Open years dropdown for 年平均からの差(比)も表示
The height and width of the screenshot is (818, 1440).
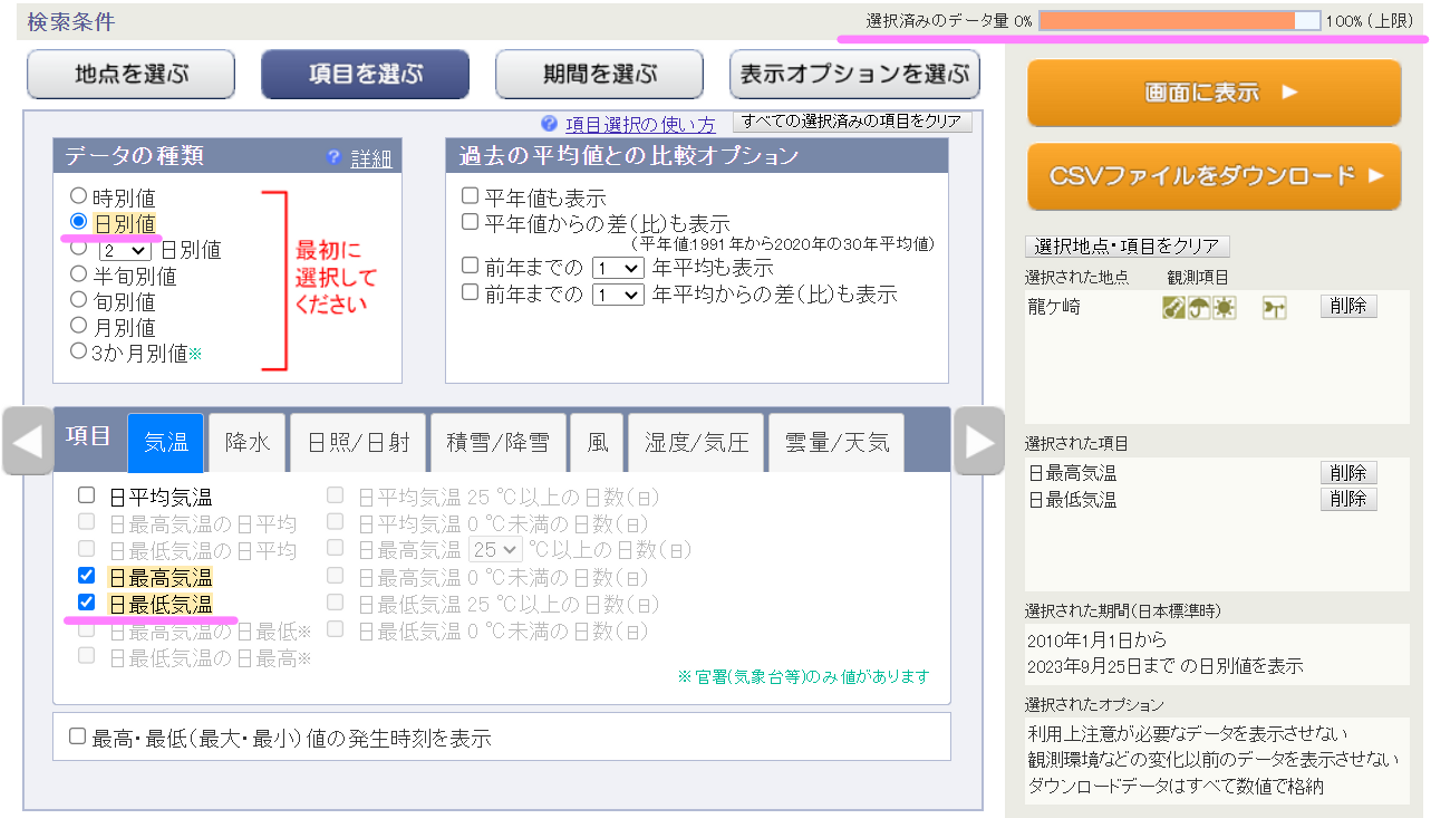[617, 295]
